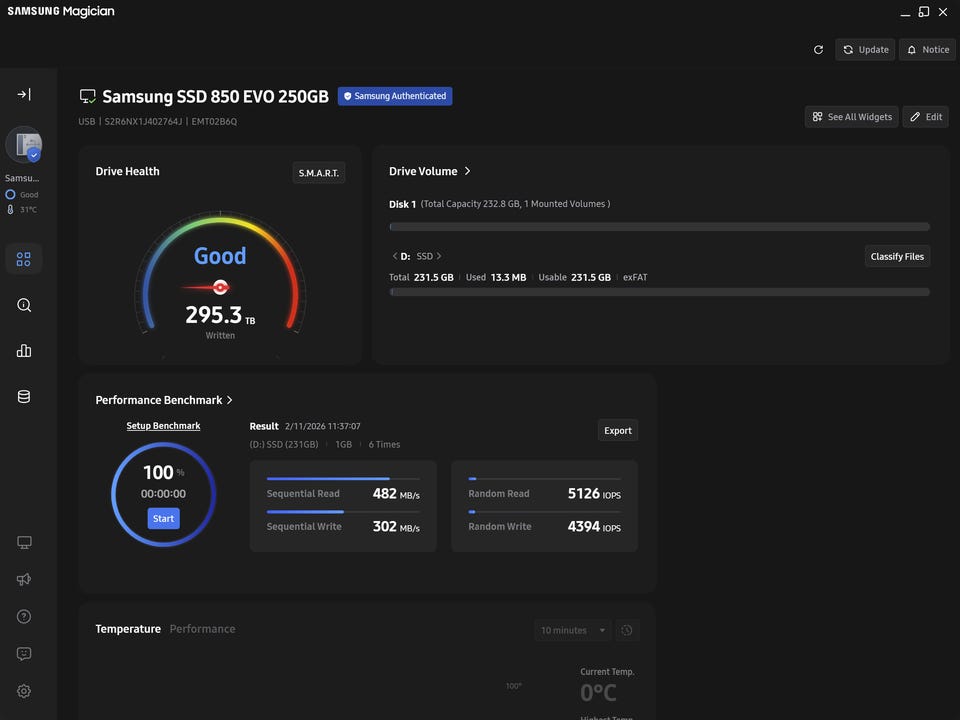This screenshot has width=960, height=720.
Task: Click the monitor icon in lower sidebar
Action: (24, 542)
